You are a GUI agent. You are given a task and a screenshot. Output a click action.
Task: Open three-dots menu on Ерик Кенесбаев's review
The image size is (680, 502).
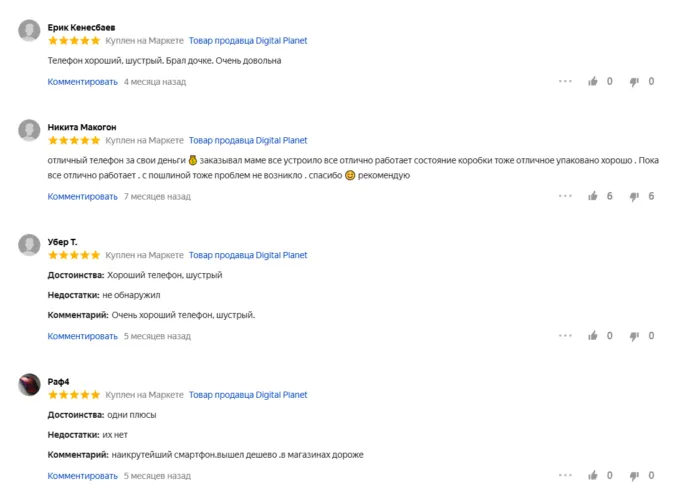[565, 82]
